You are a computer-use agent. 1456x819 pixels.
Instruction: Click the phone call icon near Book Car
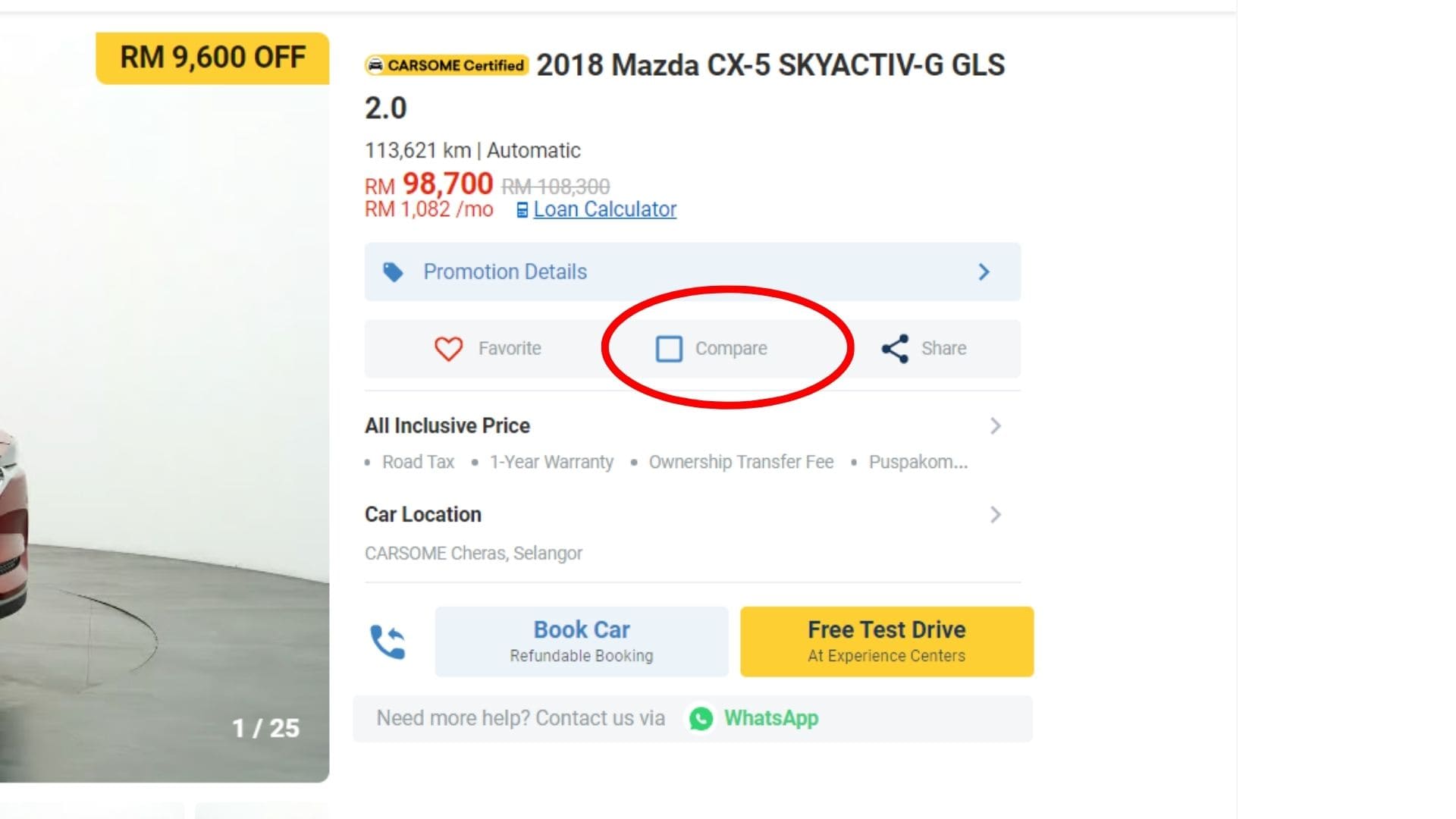click(x=388, y=641)
